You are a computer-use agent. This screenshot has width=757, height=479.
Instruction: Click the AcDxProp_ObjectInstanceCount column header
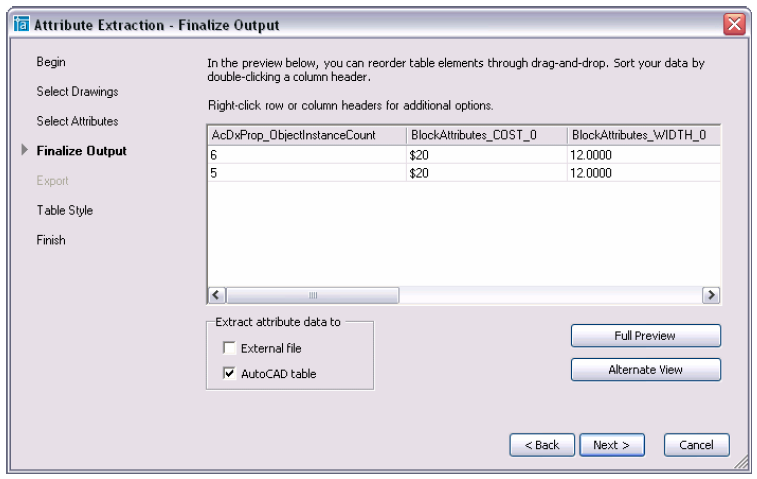tap(307, 135)
